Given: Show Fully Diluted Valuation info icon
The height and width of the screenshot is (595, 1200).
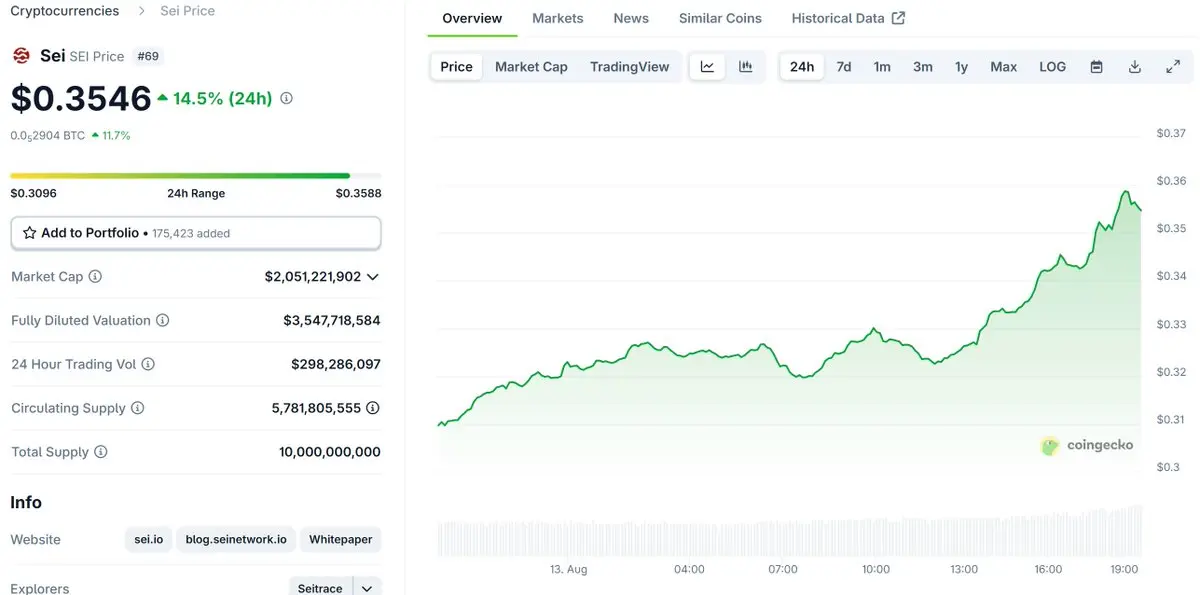Looking at the screenshot, I should pos(162,320).
